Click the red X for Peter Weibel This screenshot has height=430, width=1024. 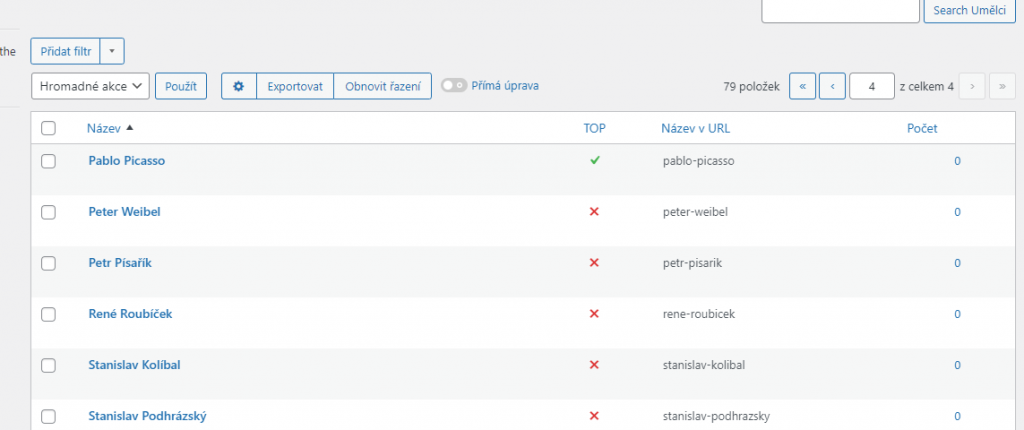(x=594, y=212)
